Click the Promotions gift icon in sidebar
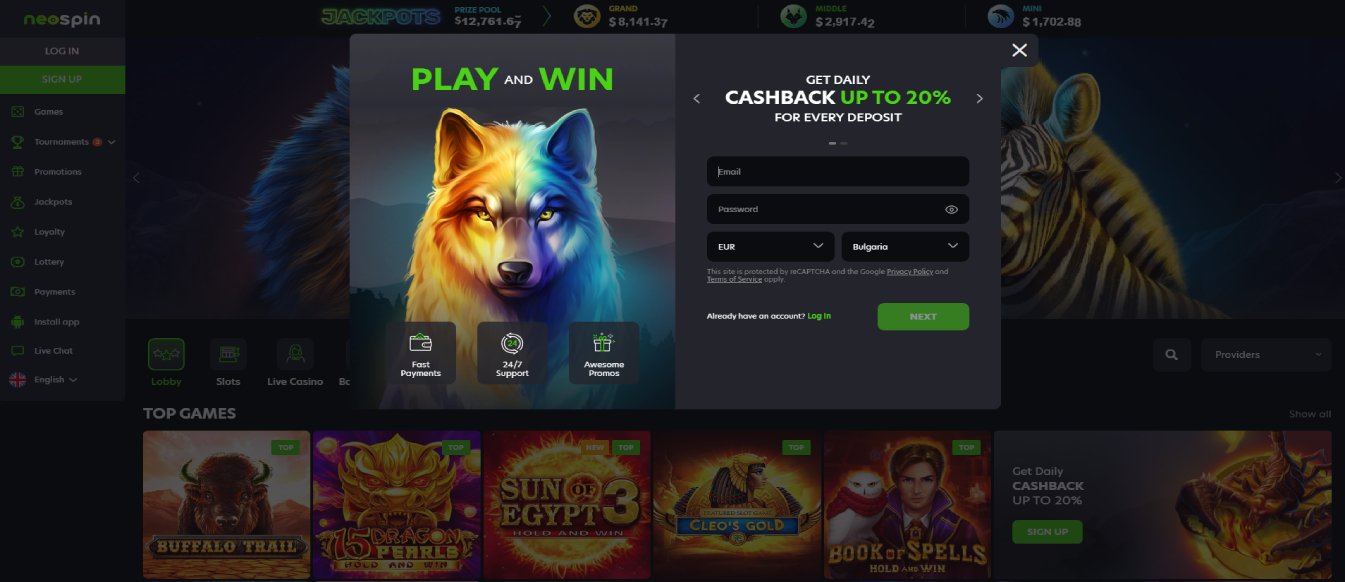The height and width of the screenshot is (582, 1345). tap(17, 172)
